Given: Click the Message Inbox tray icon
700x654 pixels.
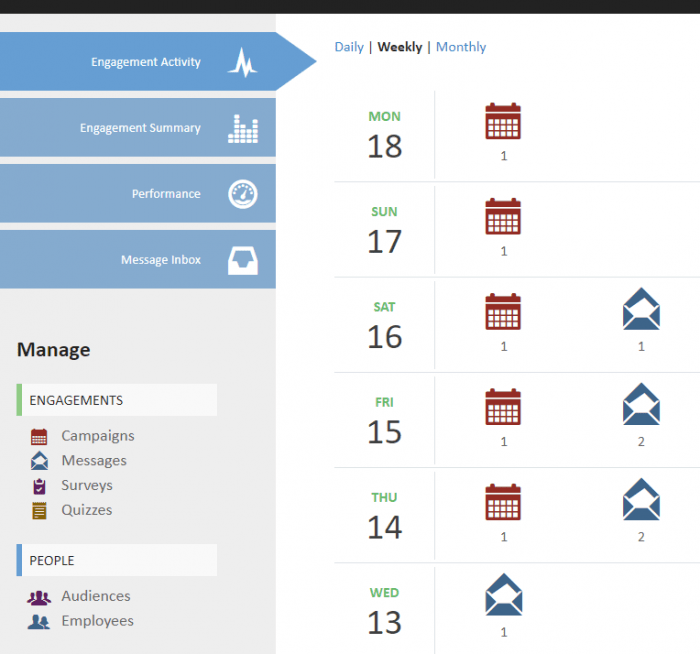Looking at the screenshot, I should 243,260.
